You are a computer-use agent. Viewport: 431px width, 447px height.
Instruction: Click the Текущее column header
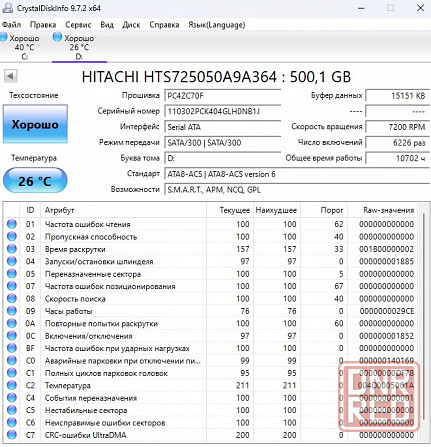pos(230,210)
